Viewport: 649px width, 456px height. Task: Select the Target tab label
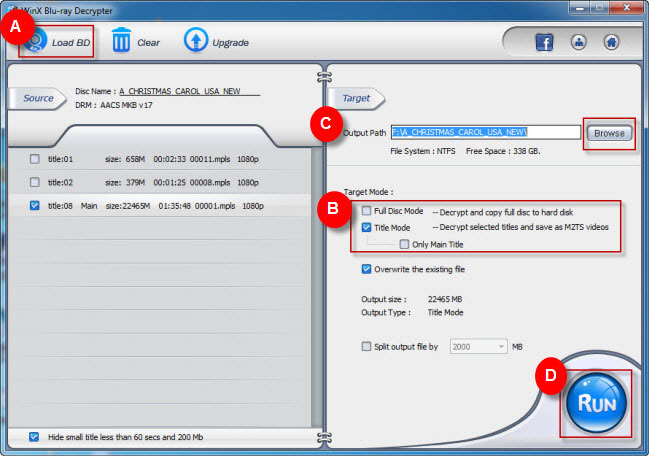pyautogui.click(x=356, y=98)
